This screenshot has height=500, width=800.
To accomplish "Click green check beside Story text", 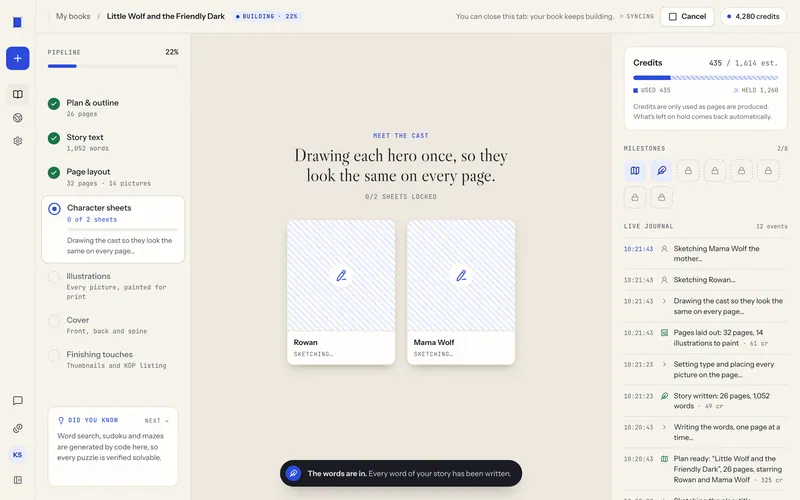I will click(x=54, y=138).
